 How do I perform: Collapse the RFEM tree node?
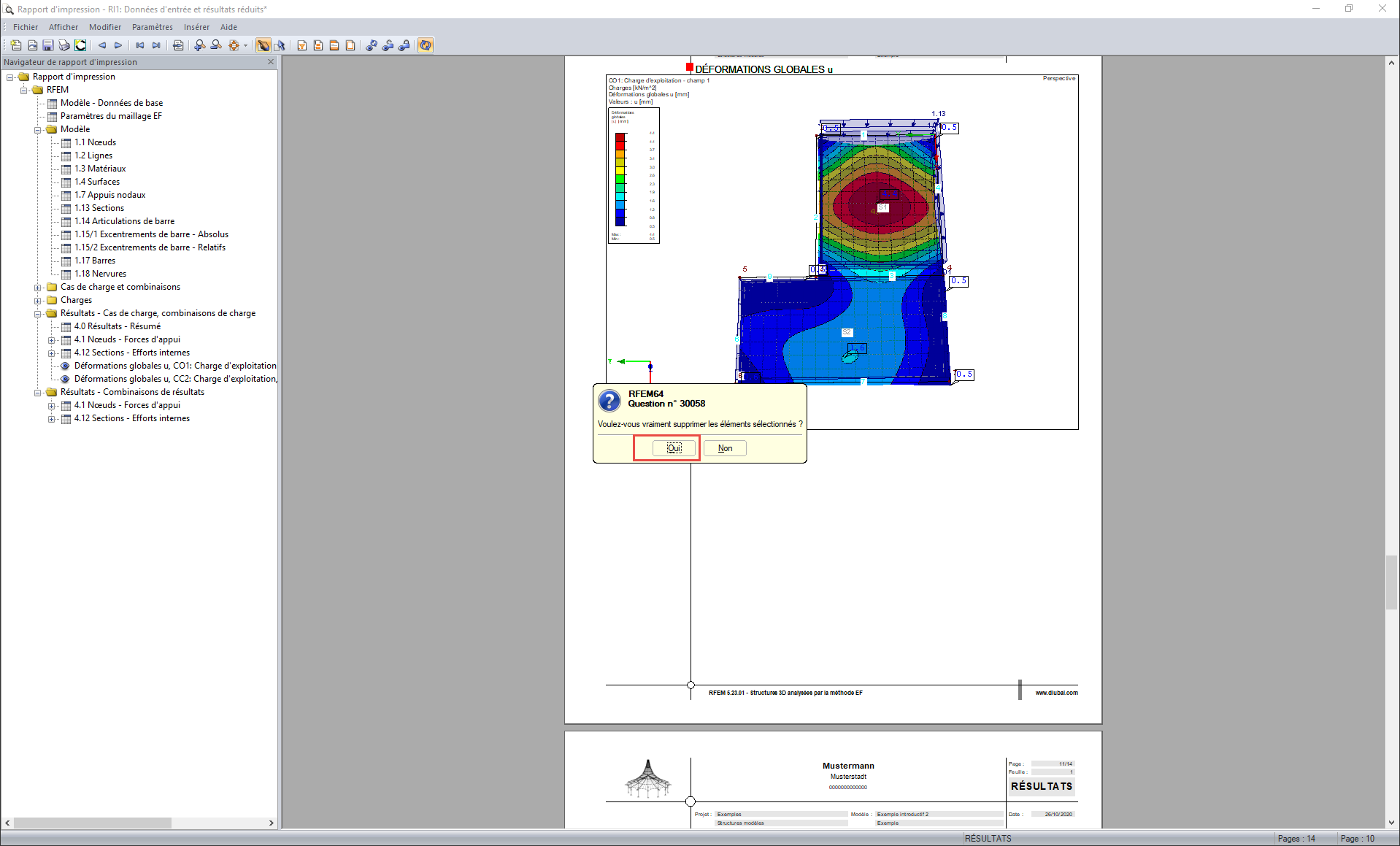tap(23, 90)
